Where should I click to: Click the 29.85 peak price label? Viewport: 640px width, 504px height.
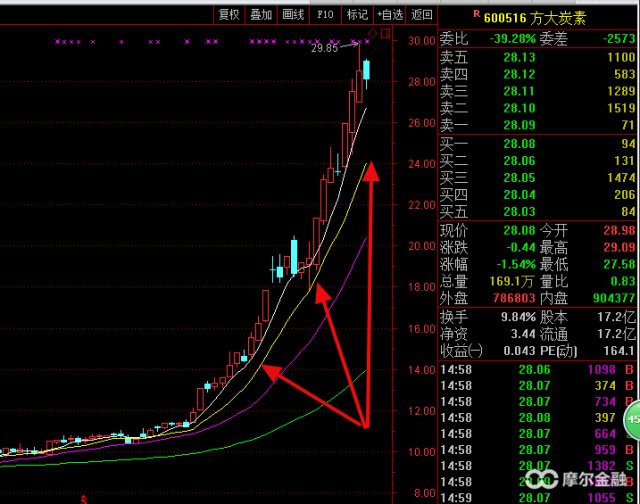325,48
